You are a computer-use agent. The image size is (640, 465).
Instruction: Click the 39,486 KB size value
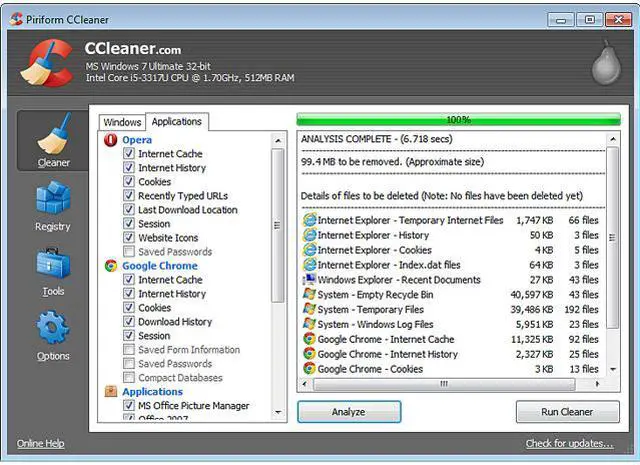(532, 309)
